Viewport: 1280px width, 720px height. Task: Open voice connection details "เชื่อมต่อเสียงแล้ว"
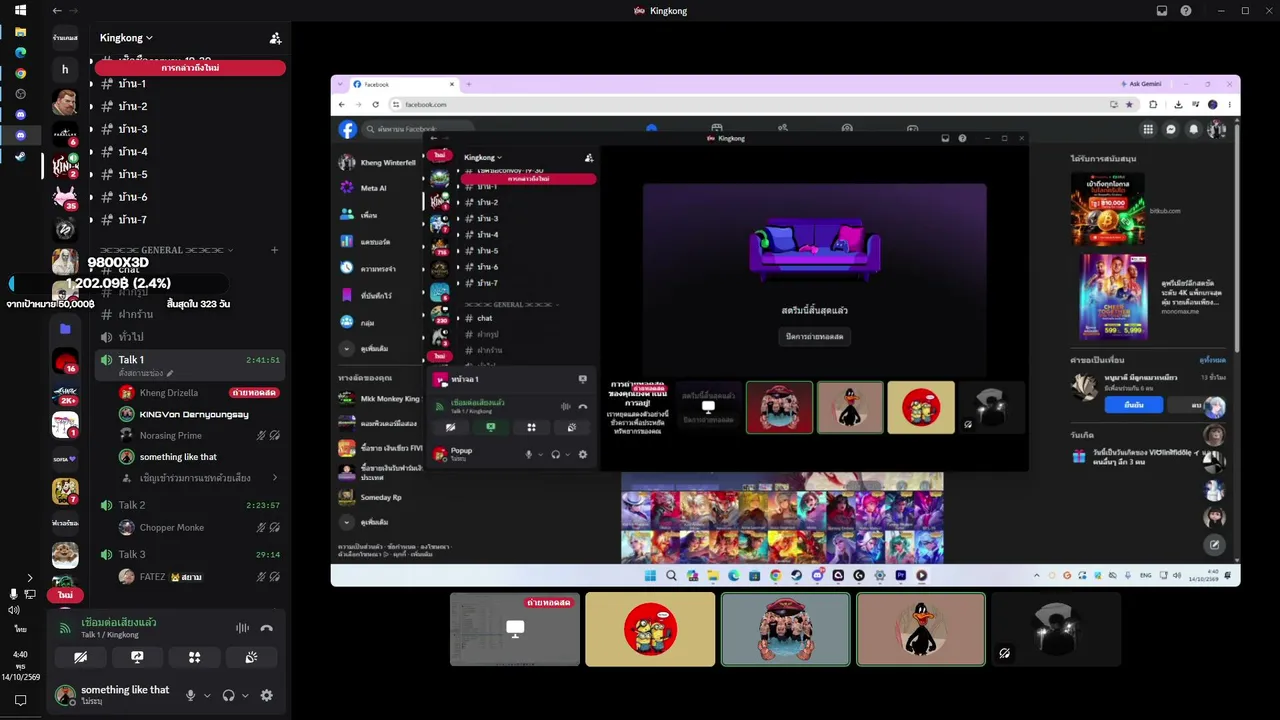point(118,622)
